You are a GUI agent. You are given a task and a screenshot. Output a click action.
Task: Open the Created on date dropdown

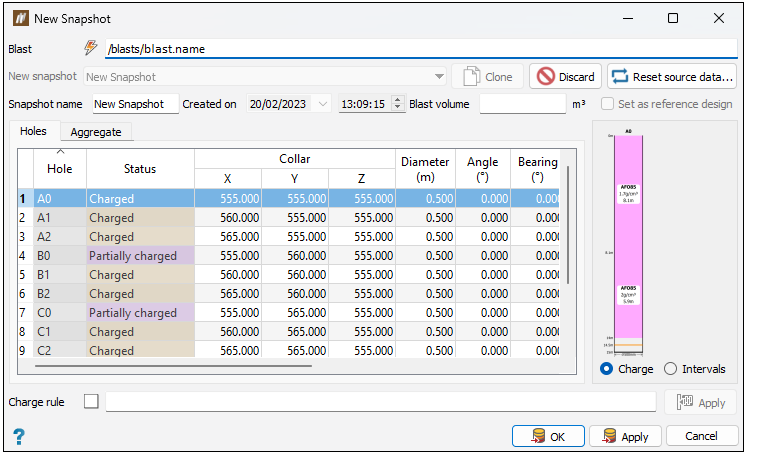tap(323, 104)
